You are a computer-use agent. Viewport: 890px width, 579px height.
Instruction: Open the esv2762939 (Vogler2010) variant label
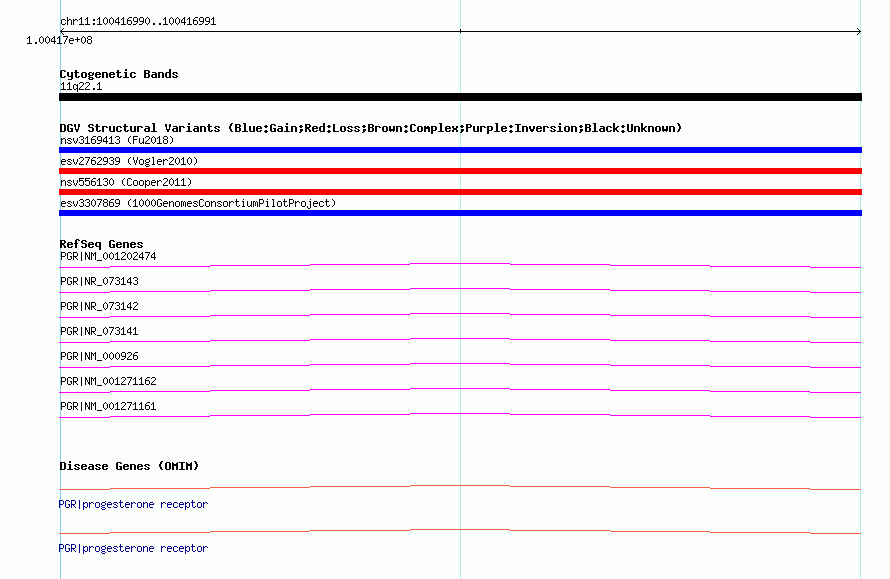[129, 161]
